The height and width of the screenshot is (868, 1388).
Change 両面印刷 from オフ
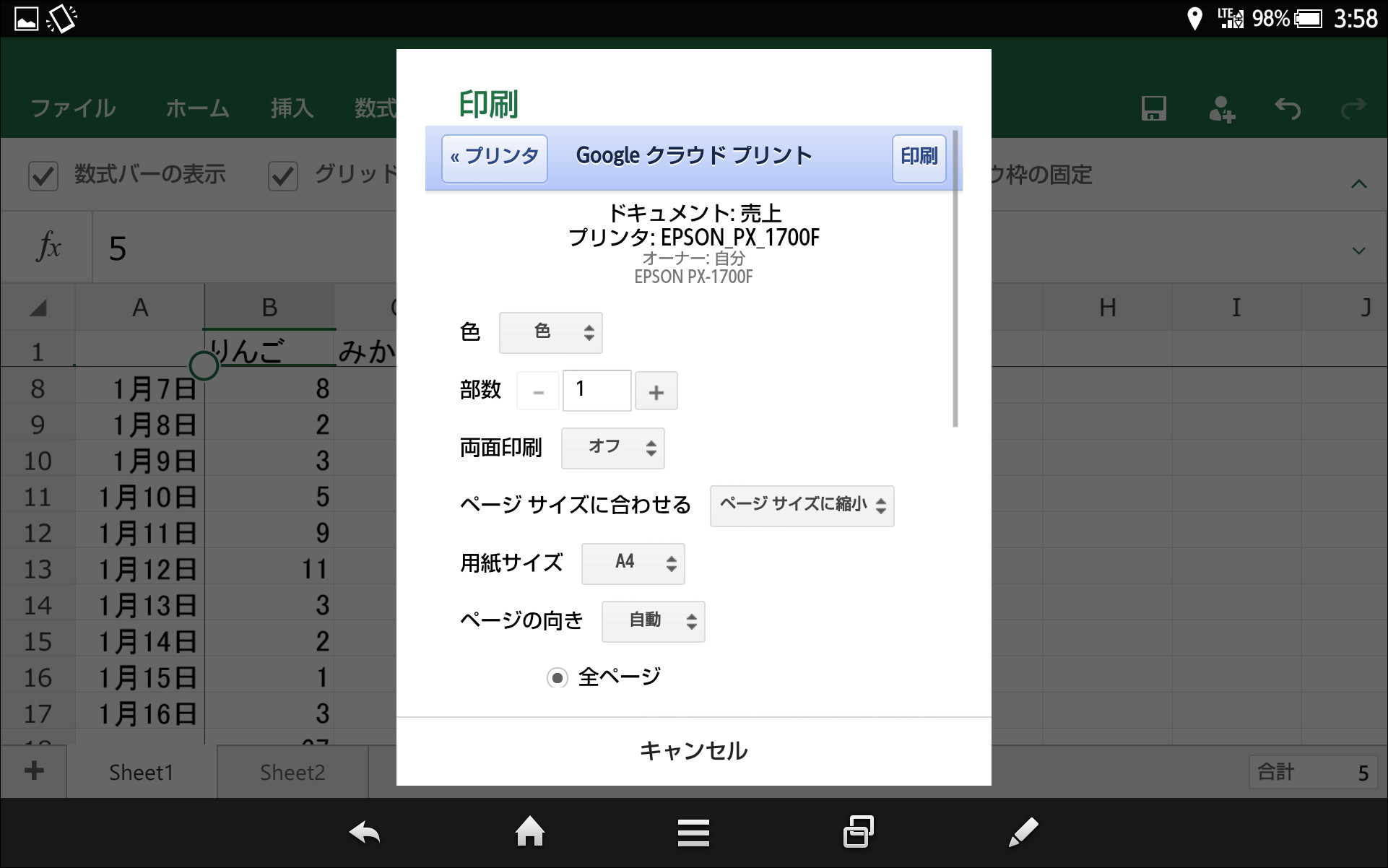[x=612, y=448]
